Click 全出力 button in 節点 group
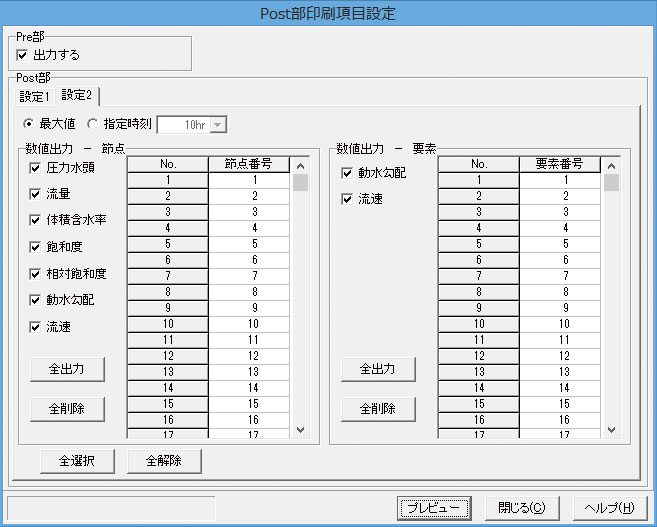Viewport: 657px width, 527px height. point(67,369)
